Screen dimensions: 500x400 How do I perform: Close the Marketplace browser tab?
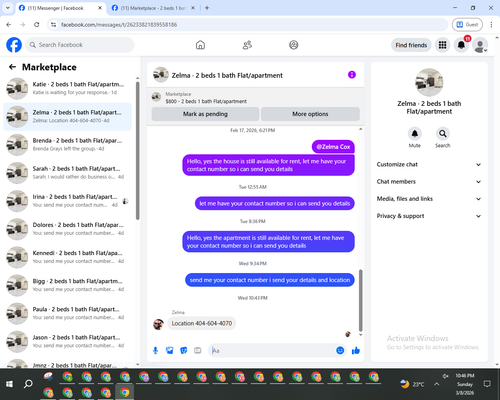[x=193, y=8]
